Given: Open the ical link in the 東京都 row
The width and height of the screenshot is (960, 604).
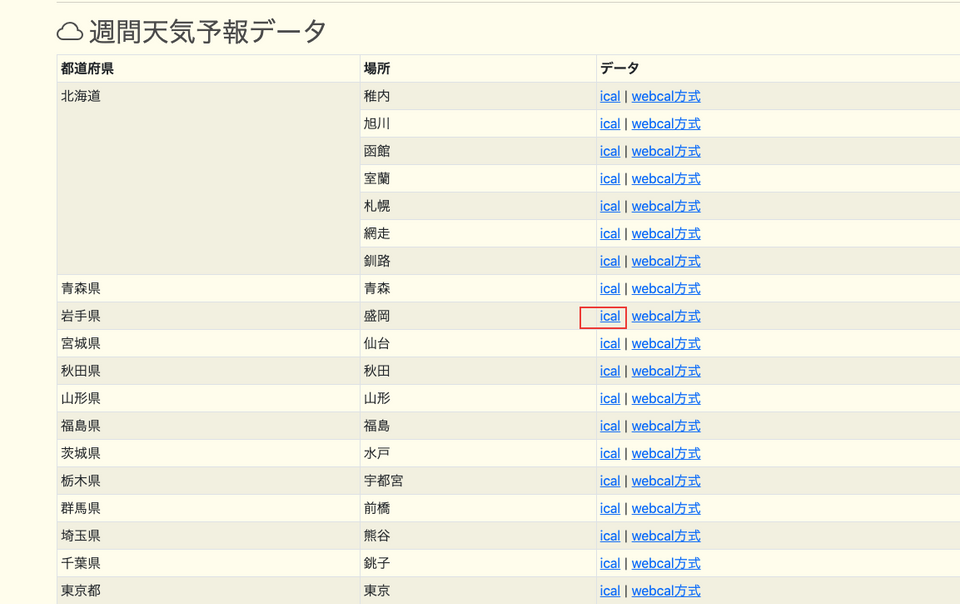Looking at the screenshot, I should point(610,592).
